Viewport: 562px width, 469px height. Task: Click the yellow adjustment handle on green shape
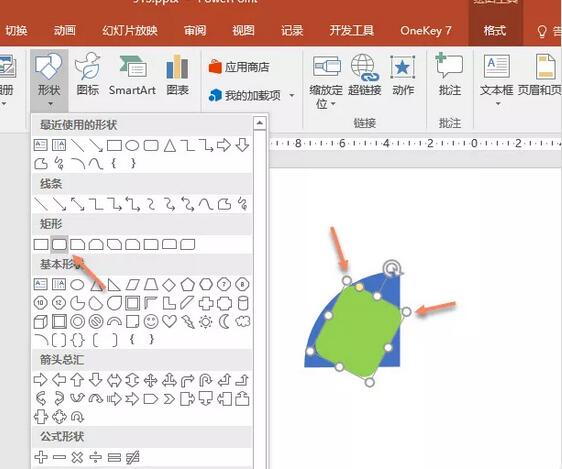359,287
